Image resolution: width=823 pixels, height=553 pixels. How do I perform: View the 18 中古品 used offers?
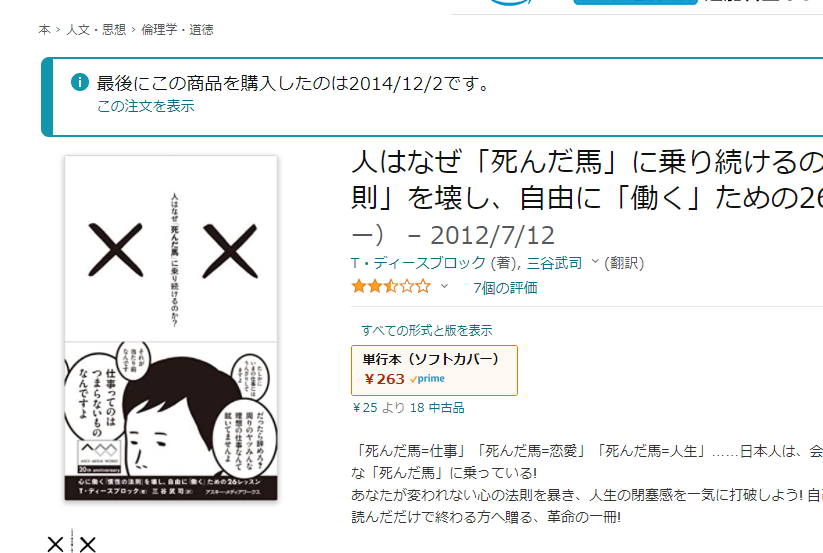pos(437,408)
